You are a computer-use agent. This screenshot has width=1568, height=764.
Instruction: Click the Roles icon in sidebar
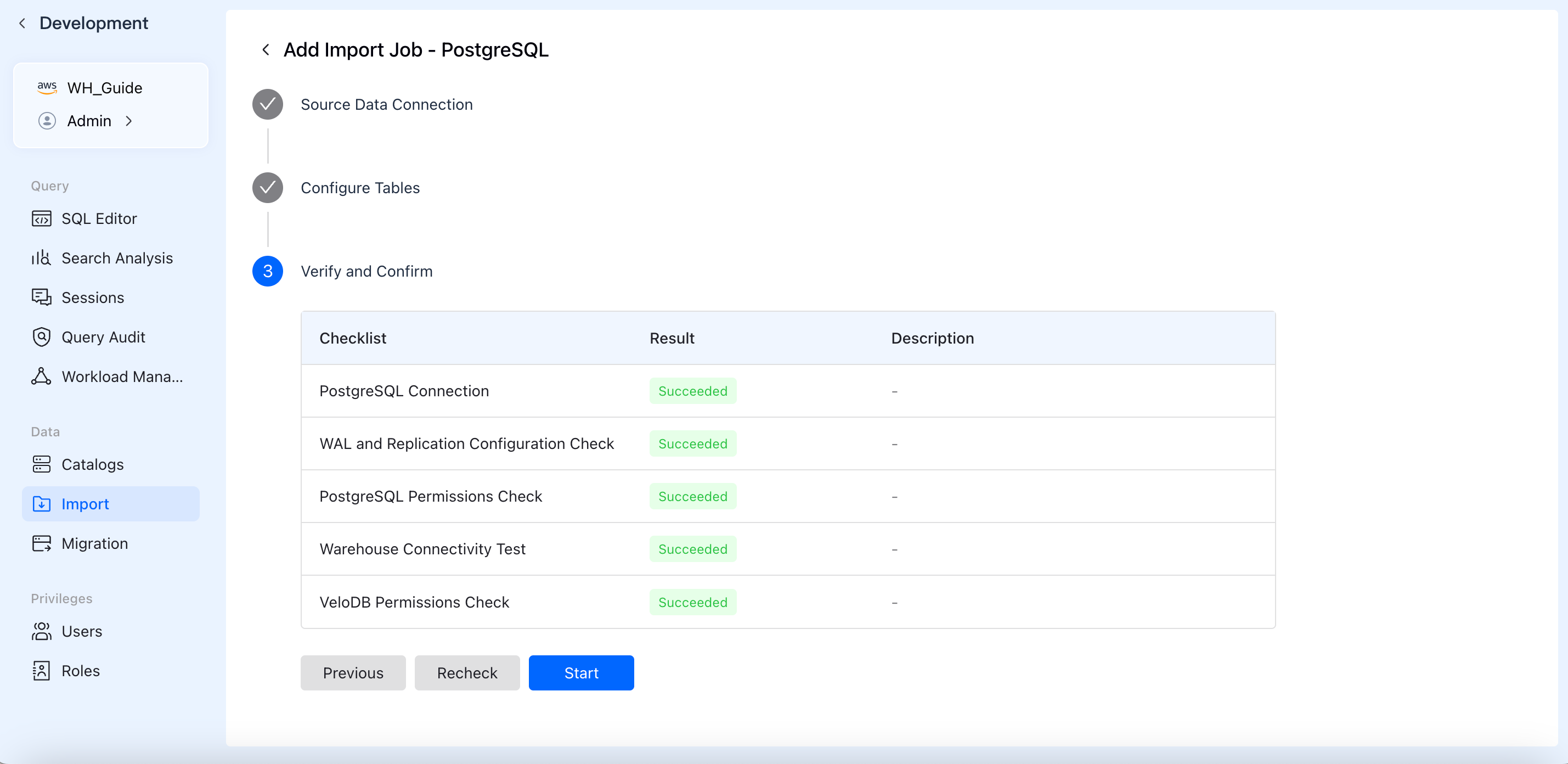pyautogui.click(x=41, y=671)
